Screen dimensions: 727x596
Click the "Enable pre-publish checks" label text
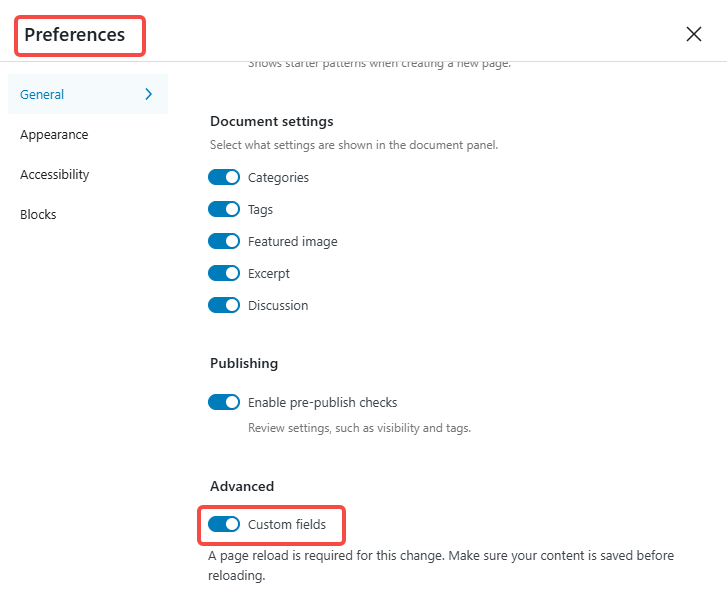point(322,402)
